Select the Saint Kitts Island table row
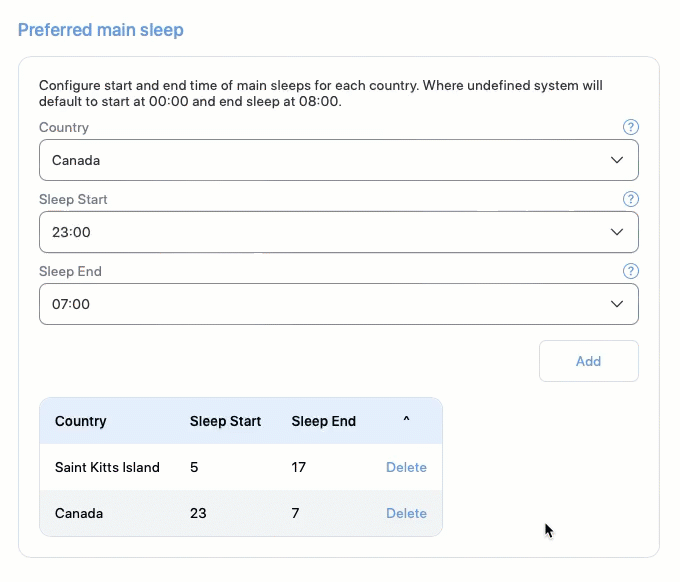 [x=241, y=467]
